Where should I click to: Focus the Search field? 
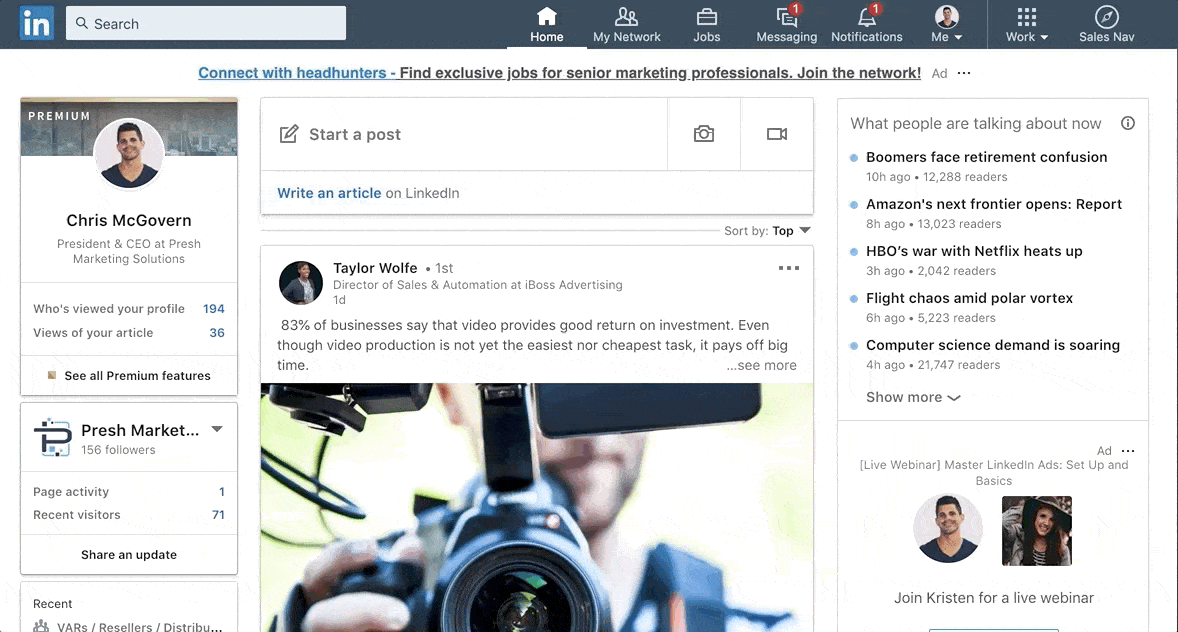pos(206,23)
